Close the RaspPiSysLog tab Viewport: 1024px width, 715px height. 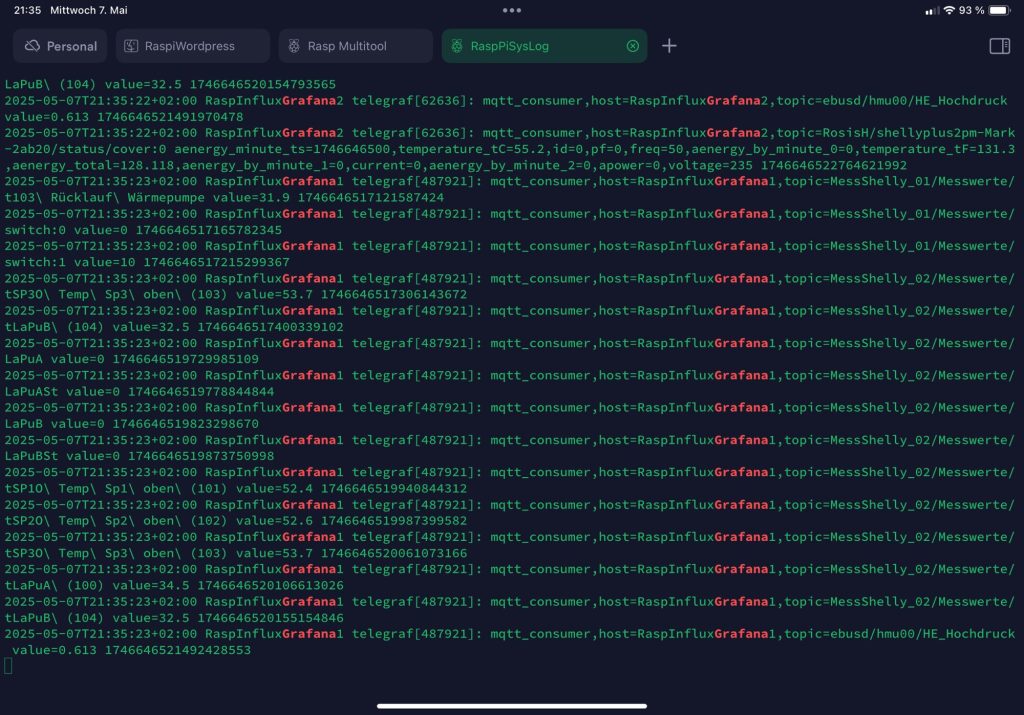point(632,46)
